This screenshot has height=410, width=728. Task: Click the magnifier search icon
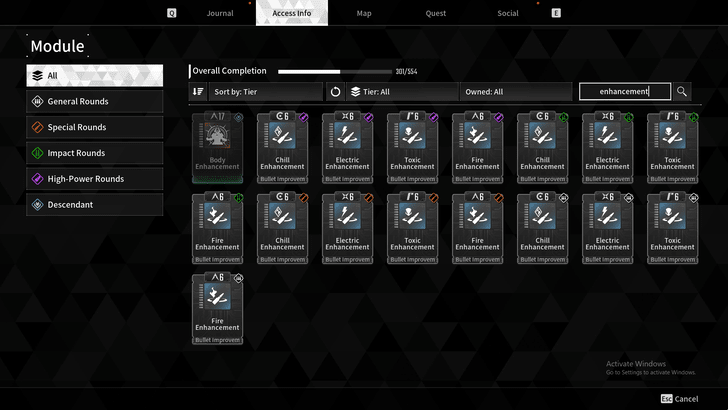682,91
